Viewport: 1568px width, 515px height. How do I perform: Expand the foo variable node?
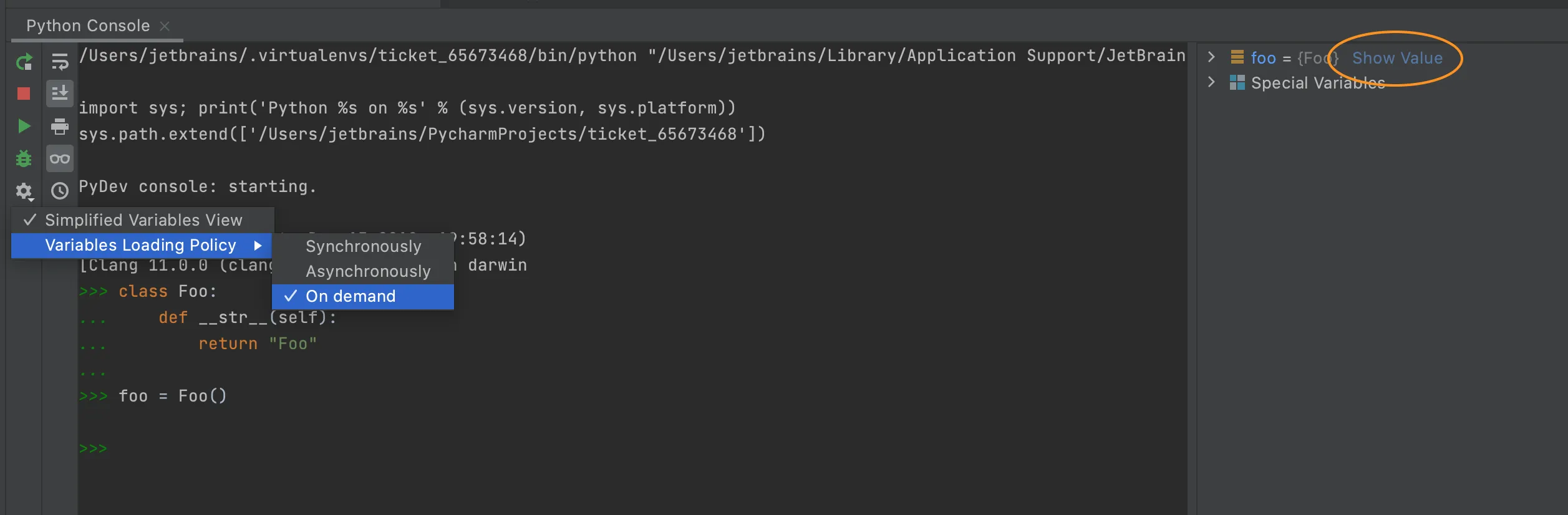(1211, 57)
